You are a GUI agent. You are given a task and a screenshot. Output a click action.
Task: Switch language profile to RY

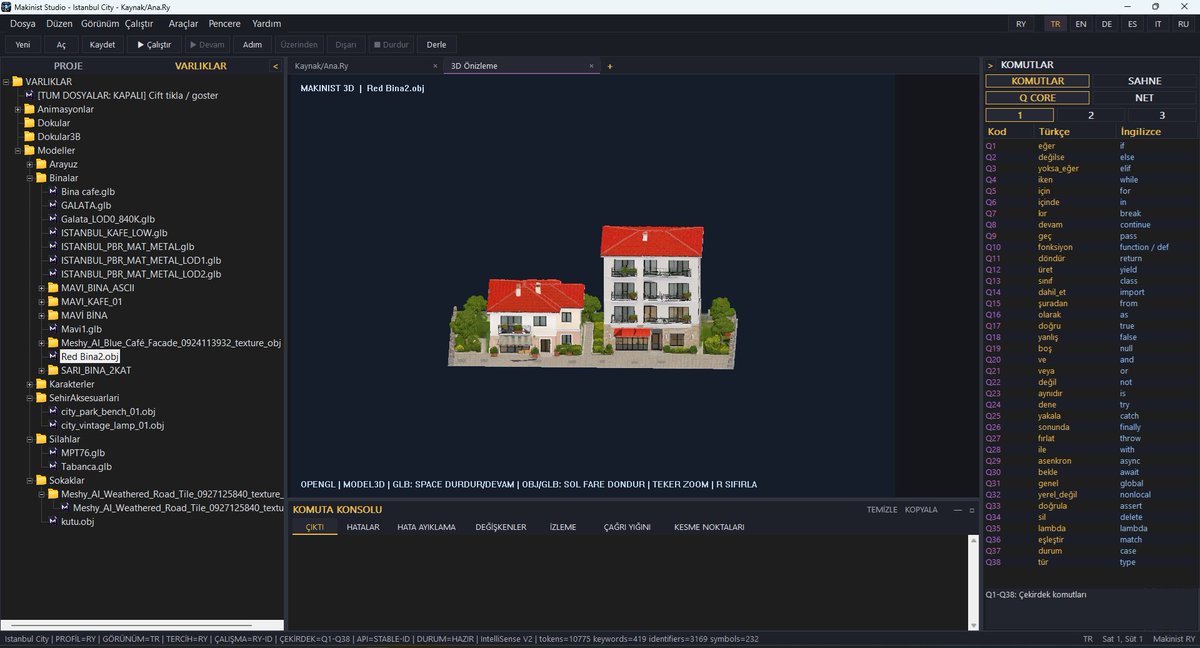coord(1020,23)
